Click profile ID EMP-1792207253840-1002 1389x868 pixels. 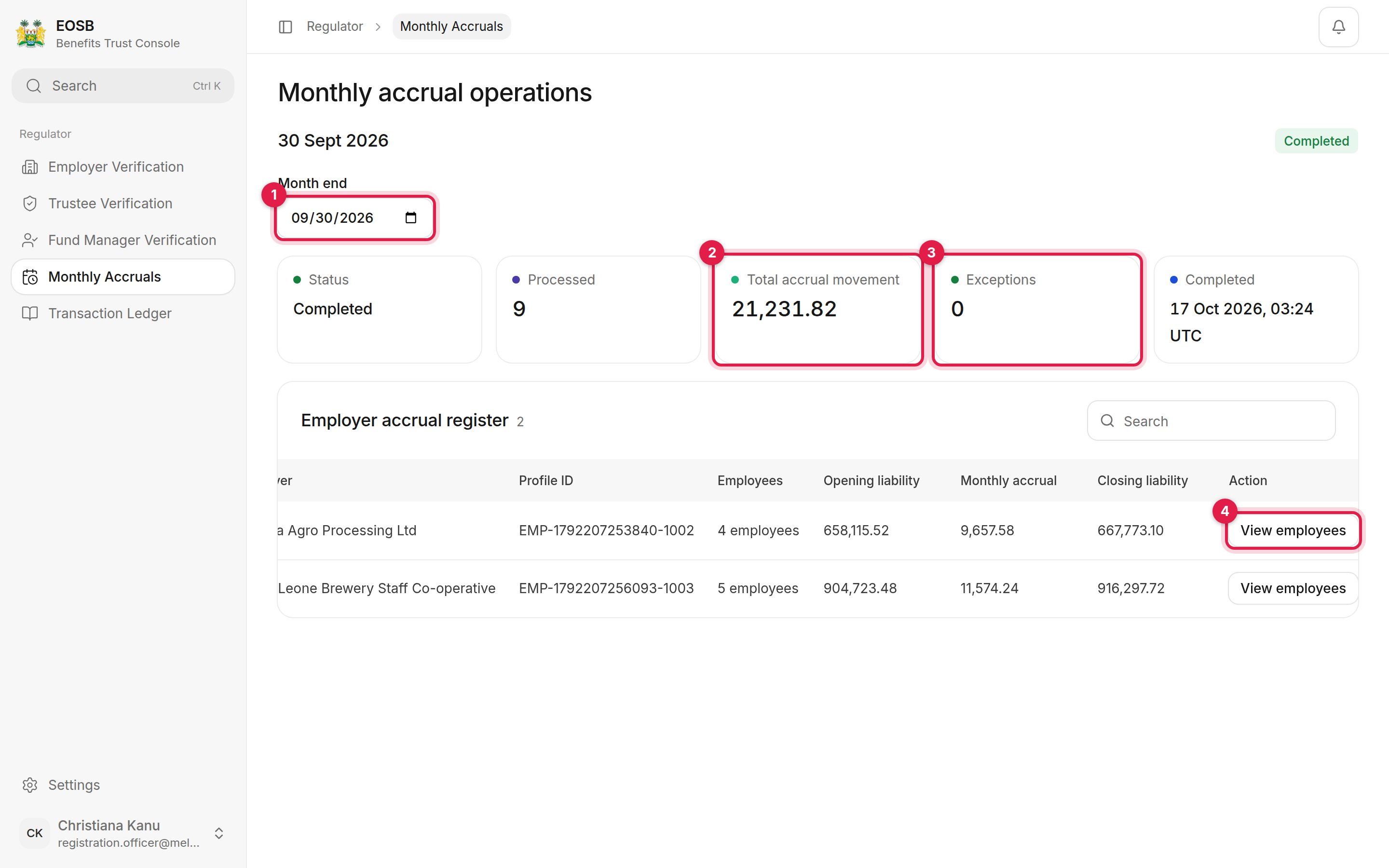606,530
